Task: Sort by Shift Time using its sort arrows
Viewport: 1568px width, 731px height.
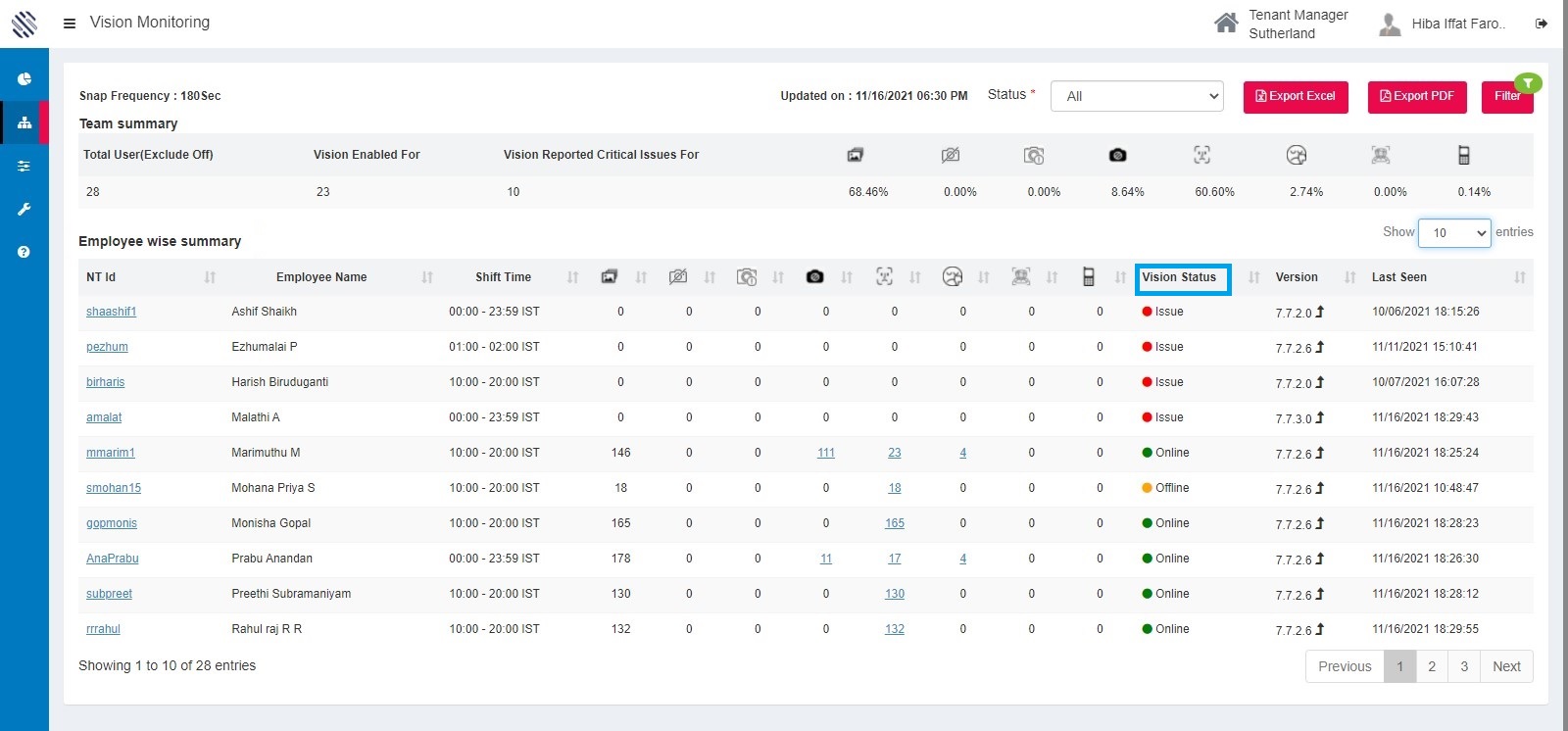Action: tap(573, 277)
